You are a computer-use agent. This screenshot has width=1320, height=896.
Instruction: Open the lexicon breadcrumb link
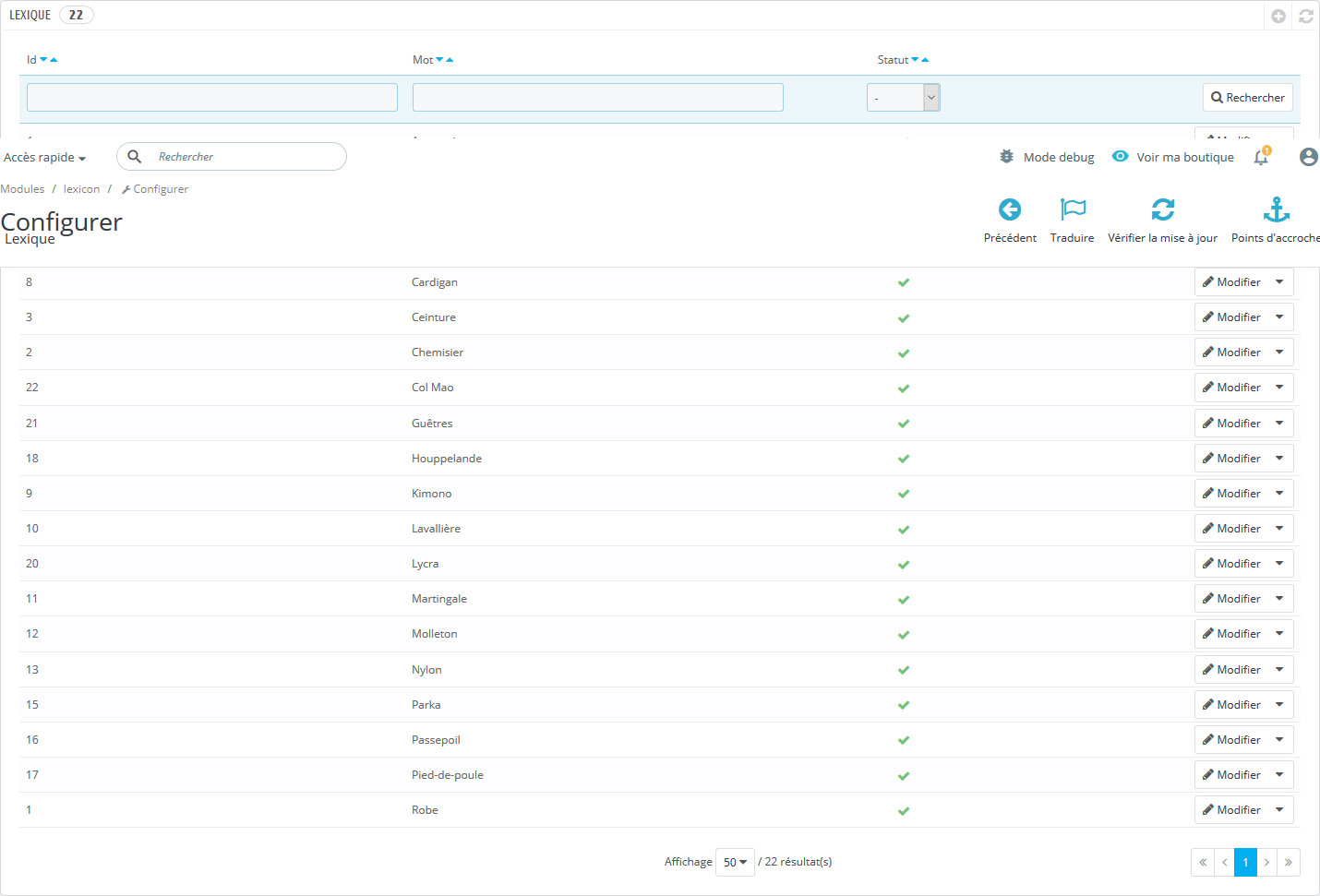point(81,188)
